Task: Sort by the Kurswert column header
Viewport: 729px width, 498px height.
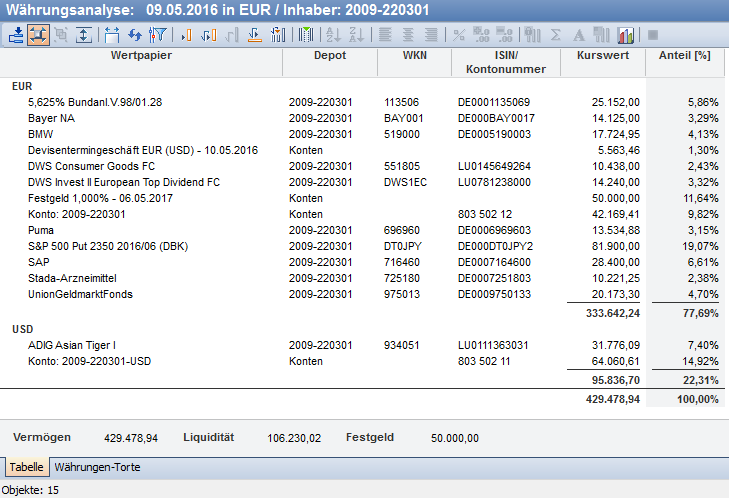Action: [603, 55]
